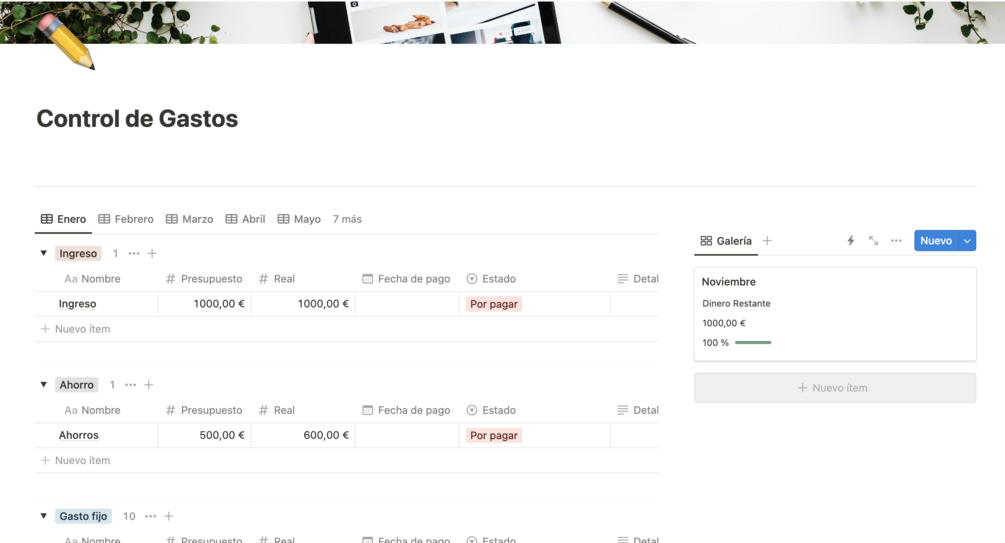Viewport: 1005px width, 543px height.
Task: Click Nuevo ítem under the Noviembre card
Action: coord(835,388)
